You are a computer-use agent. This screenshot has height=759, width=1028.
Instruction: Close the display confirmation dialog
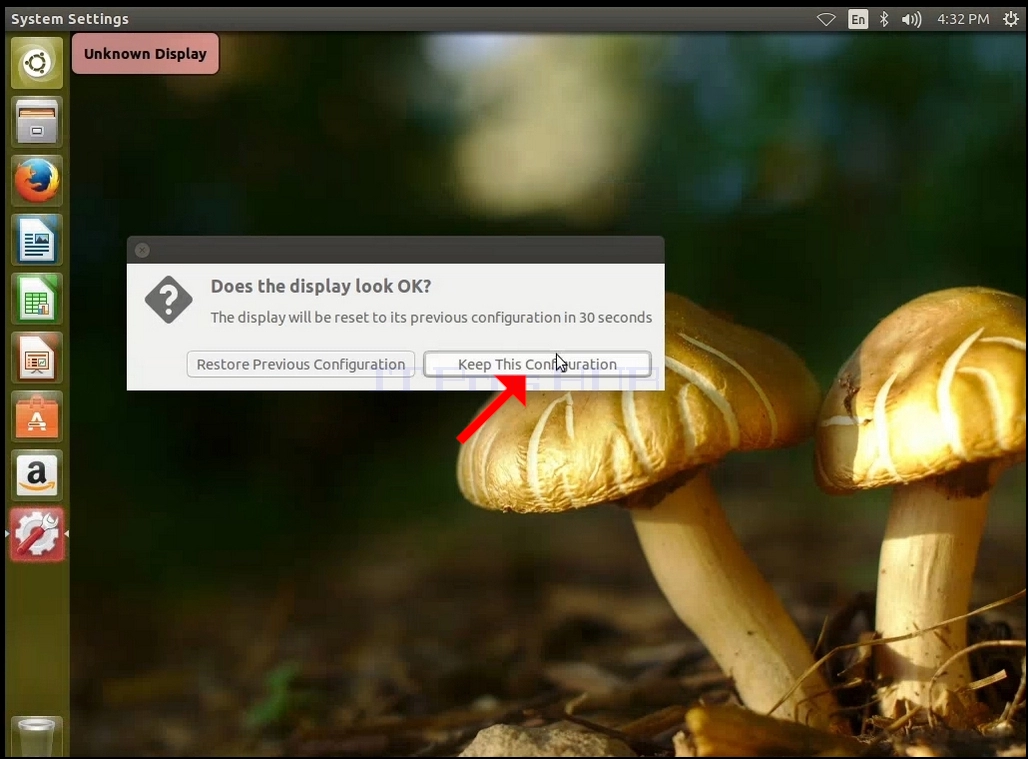pyautogui.click(x=142, y=250)
